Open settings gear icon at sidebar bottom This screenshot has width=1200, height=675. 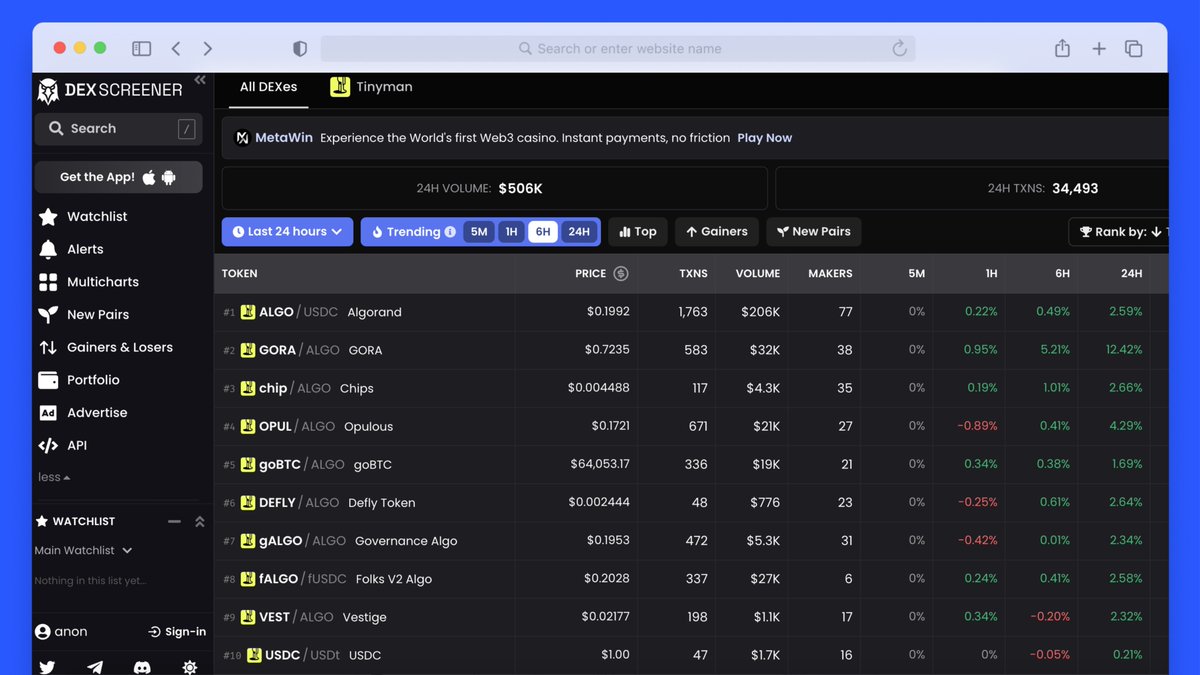(190, 667)
